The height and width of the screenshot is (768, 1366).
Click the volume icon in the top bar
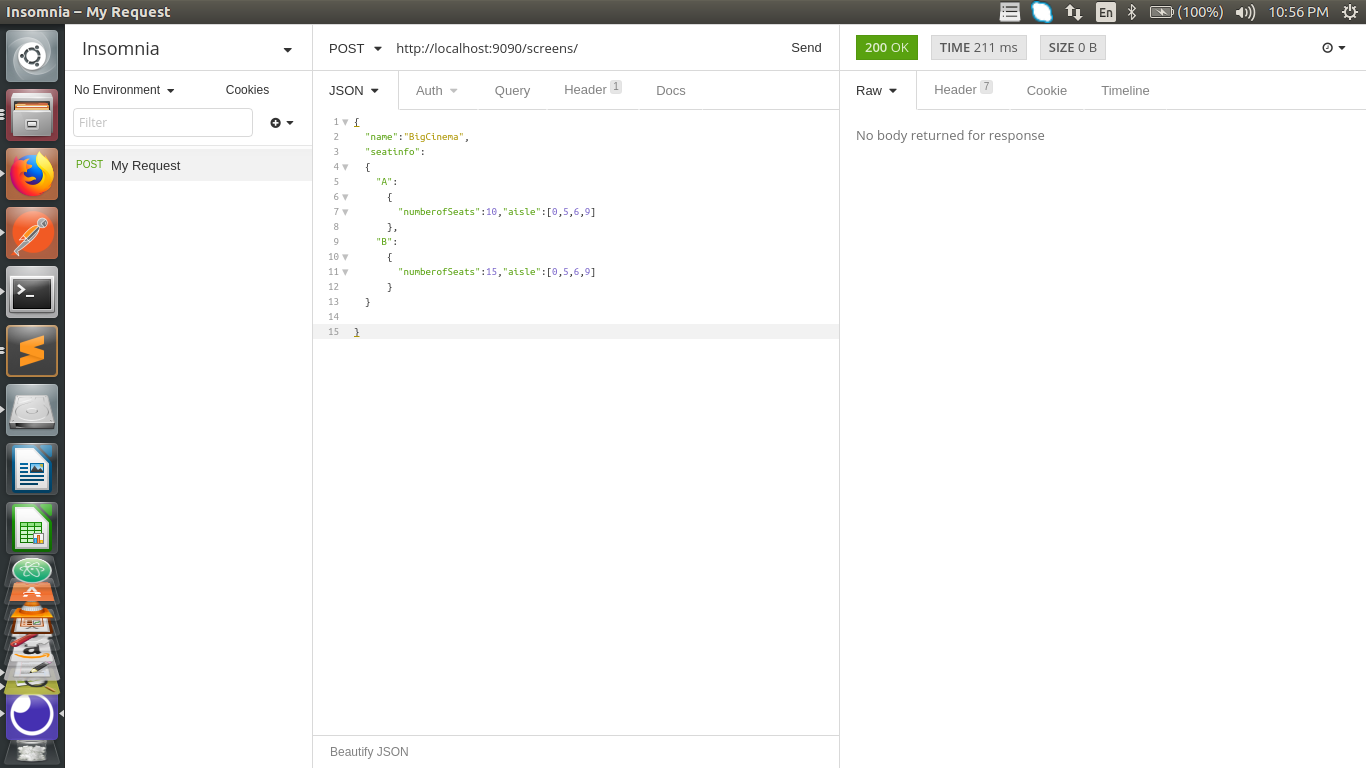coord(1244,12)
